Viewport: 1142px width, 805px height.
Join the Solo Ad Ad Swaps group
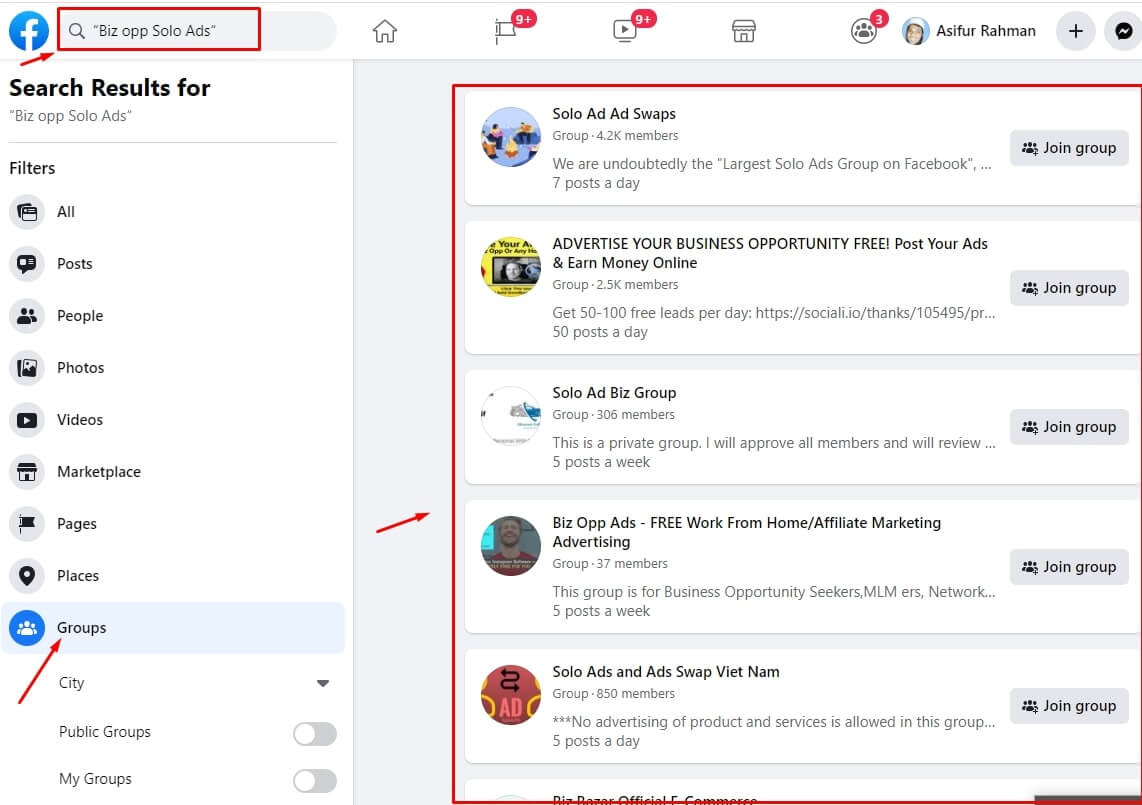tap(1069, 147)
